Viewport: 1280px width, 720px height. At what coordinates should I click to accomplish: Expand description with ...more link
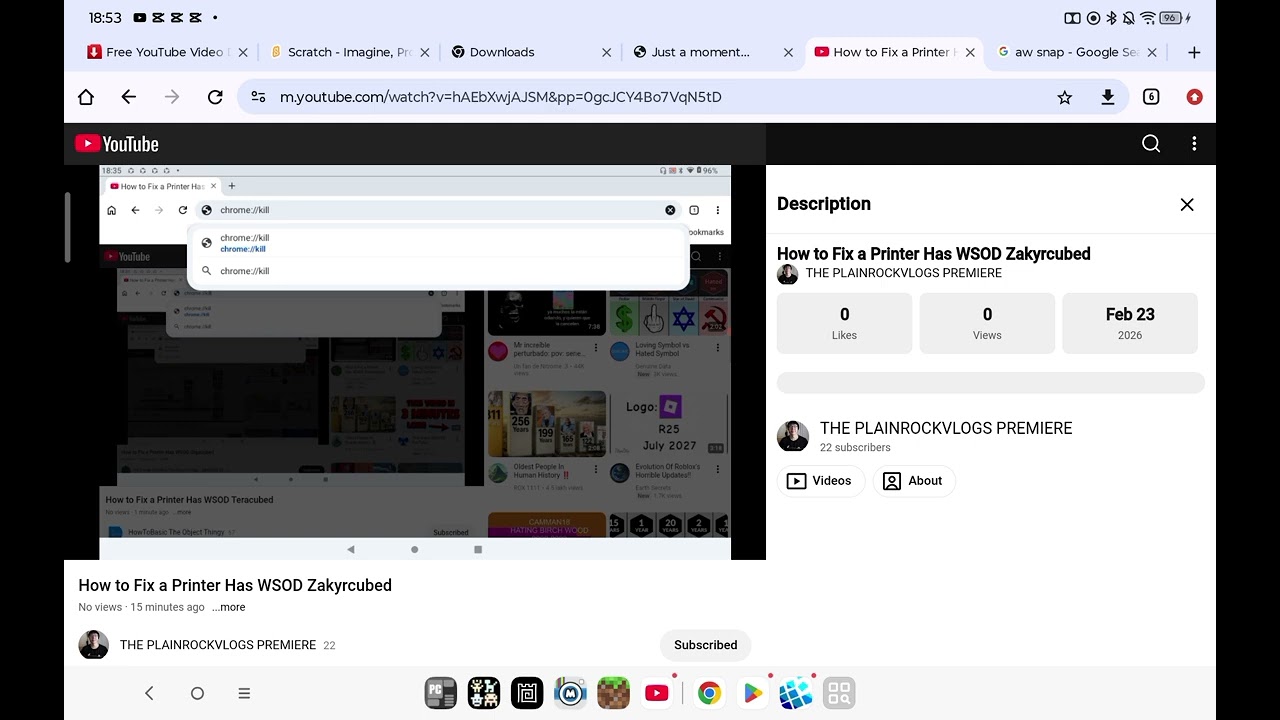[229, 607]
